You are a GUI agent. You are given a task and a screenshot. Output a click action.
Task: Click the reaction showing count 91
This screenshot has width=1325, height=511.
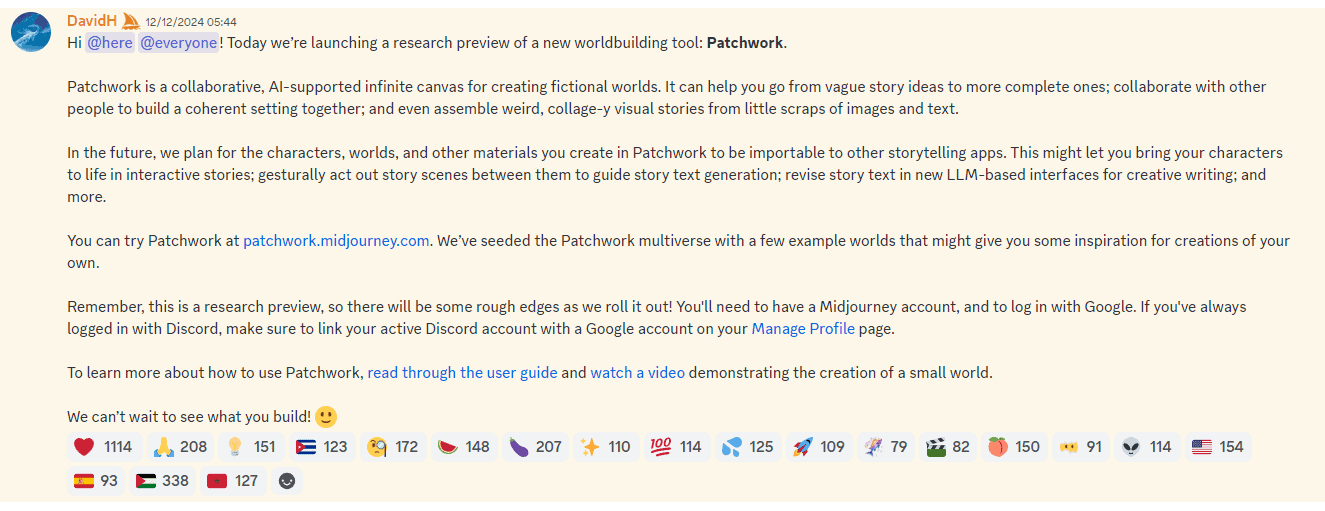(1081, 447)
